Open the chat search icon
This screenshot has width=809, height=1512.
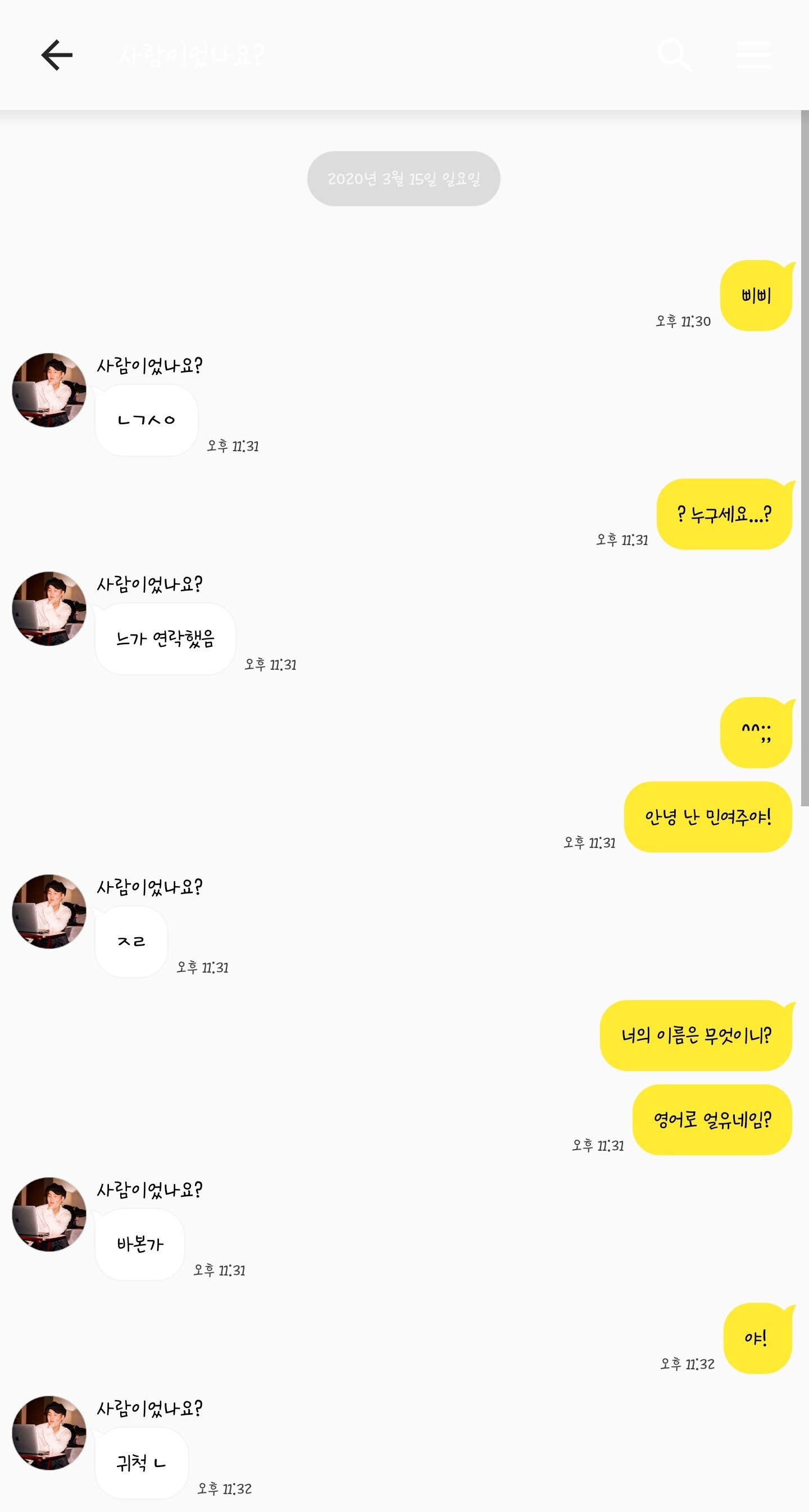point(674,55)
